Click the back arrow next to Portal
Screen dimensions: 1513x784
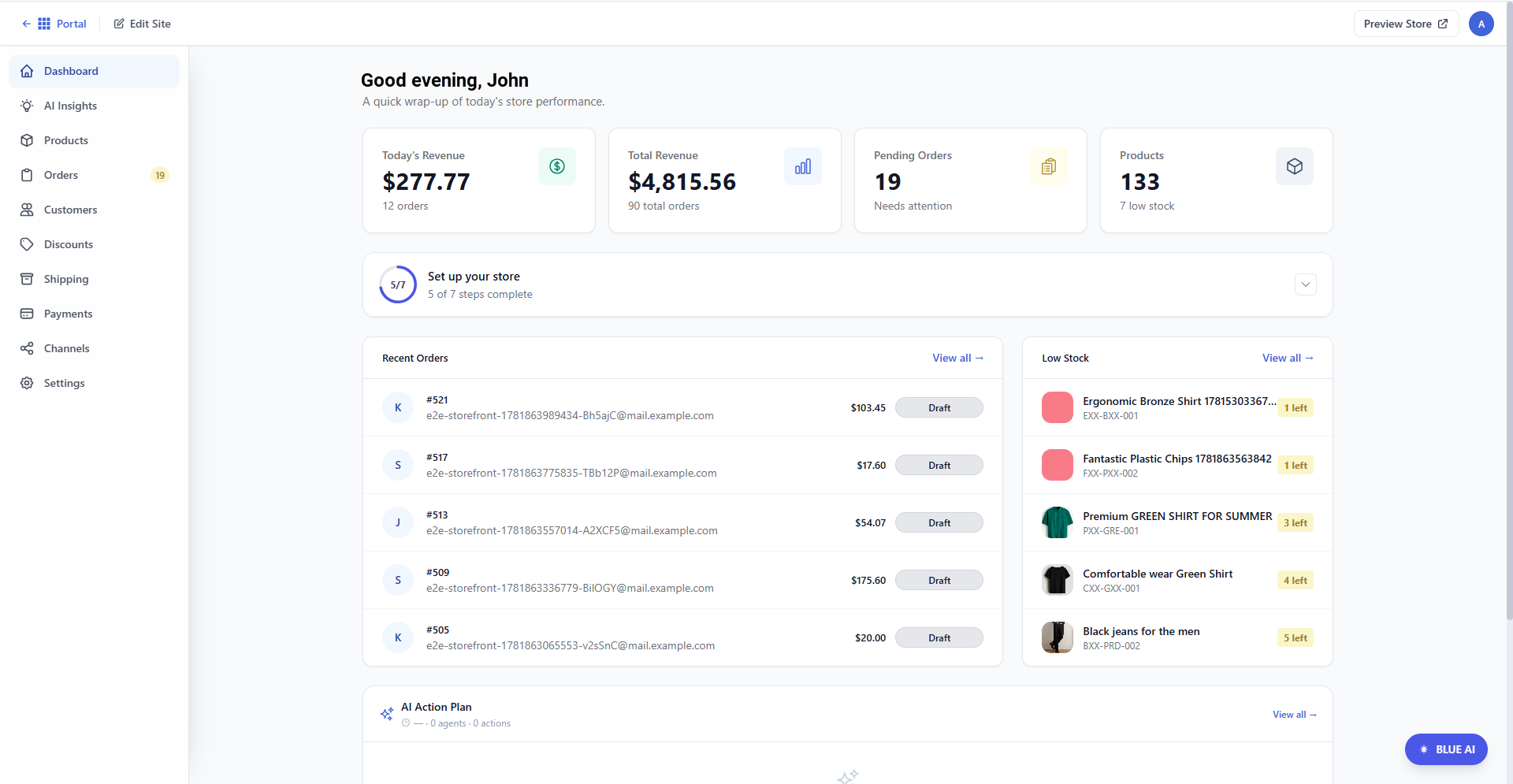[26, 24]
